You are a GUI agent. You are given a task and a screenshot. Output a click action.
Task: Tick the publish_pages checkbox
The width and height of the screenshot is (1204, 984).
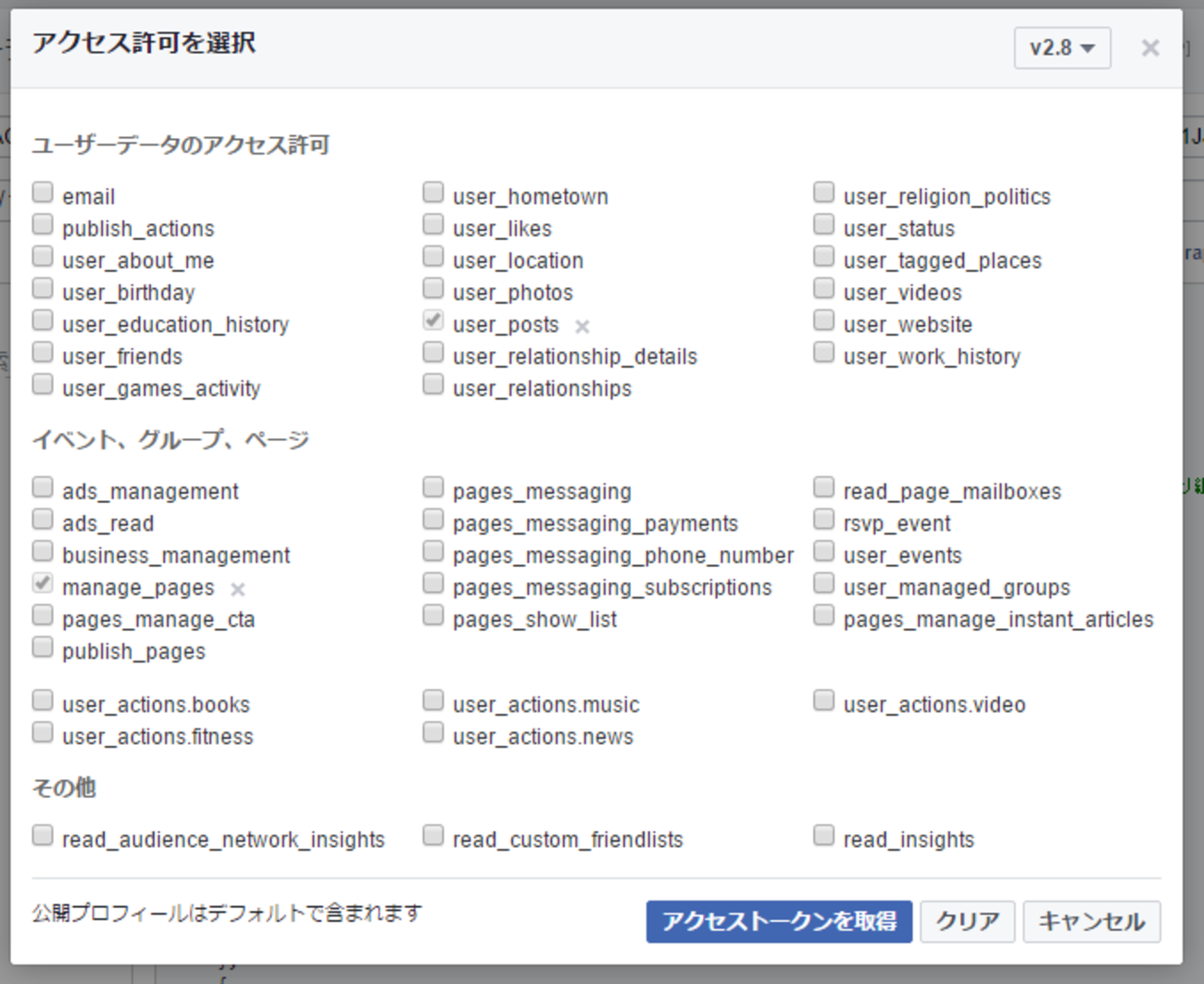[x=43, y=648]
